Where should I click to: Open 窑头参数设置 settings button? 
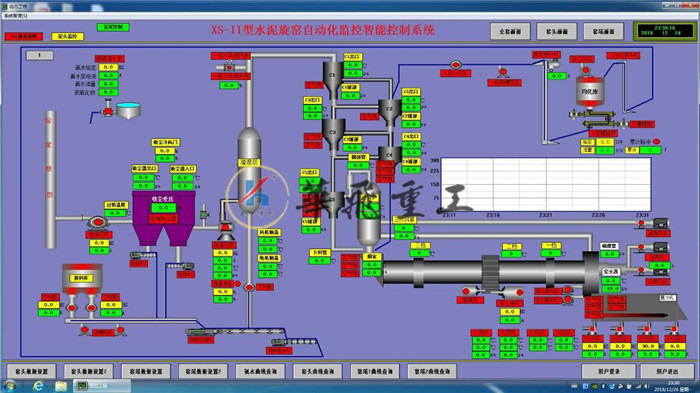[31, 371]
